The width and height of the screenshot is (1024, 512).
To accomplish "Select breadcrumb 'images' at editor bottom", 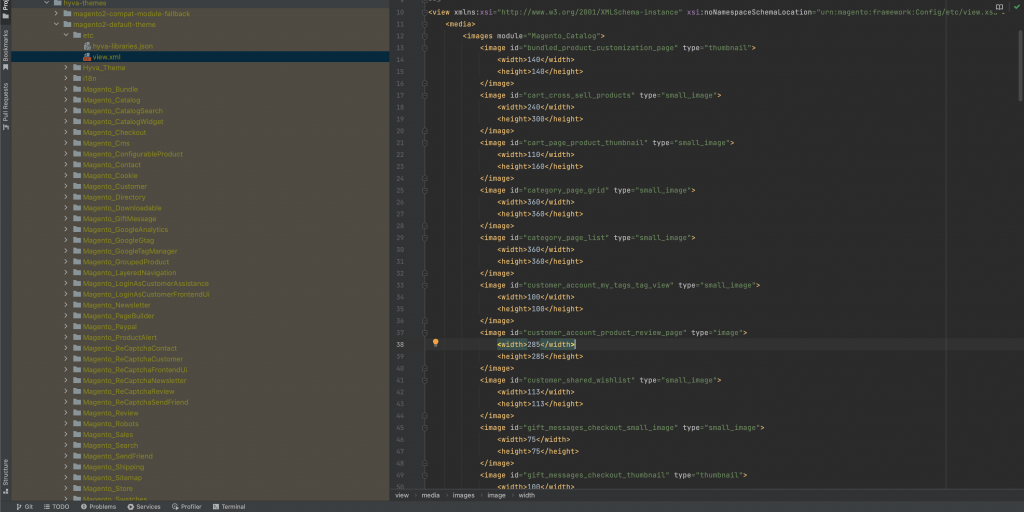I will click(463, 496).
